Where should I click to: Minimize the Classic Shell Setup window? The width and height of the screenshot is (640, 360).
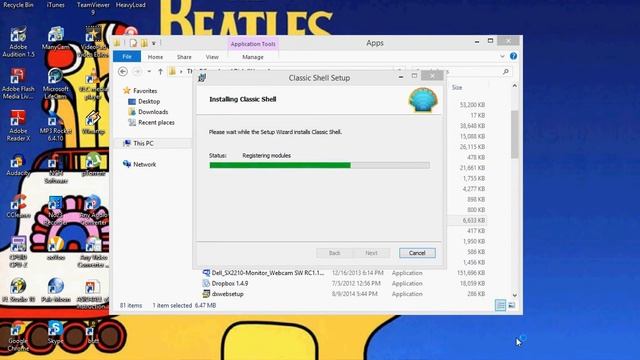[x=401, y=77]
